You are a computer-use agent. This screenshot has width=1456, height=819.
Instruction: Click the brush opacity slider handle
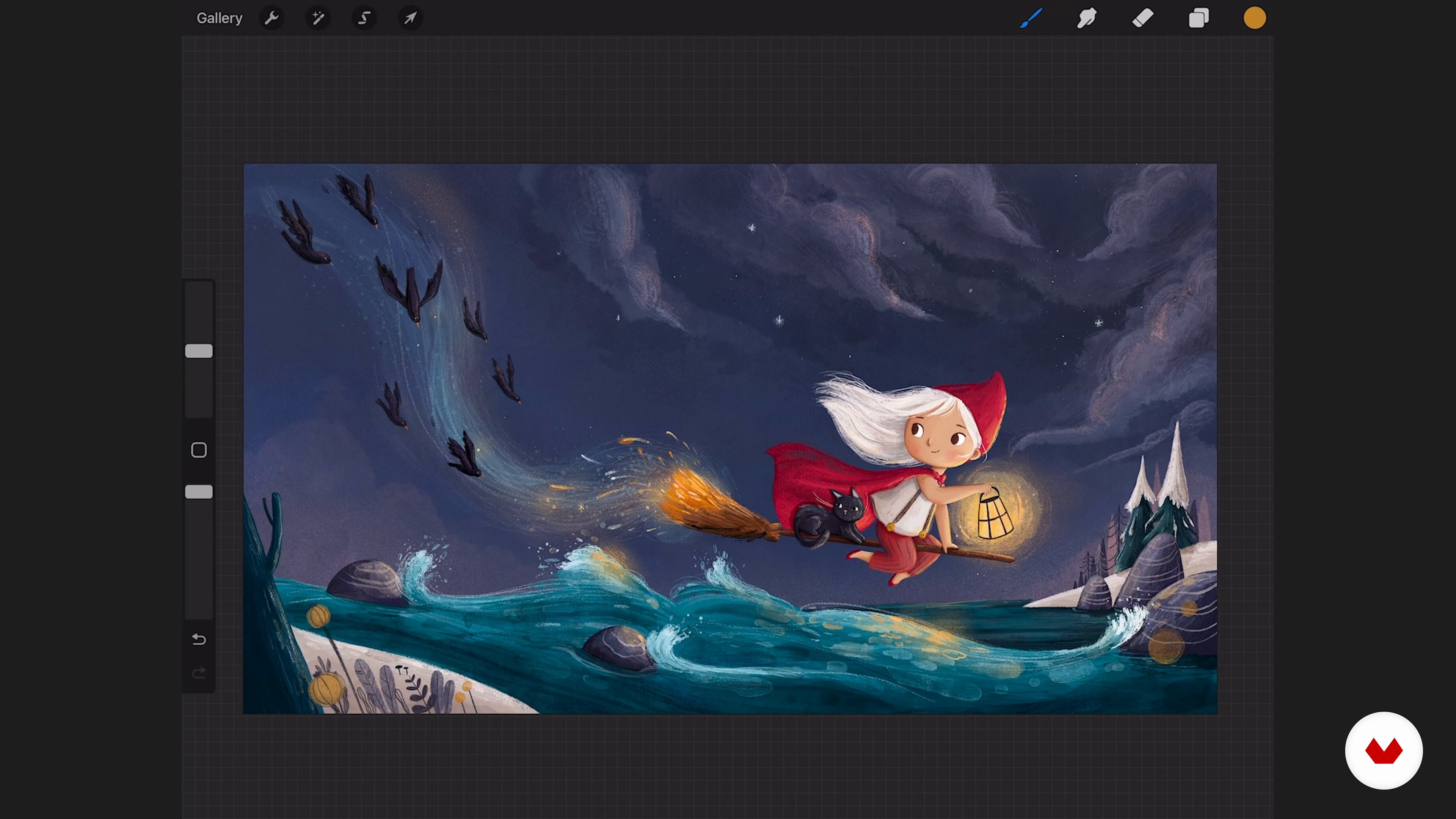[x=199, y=492]
